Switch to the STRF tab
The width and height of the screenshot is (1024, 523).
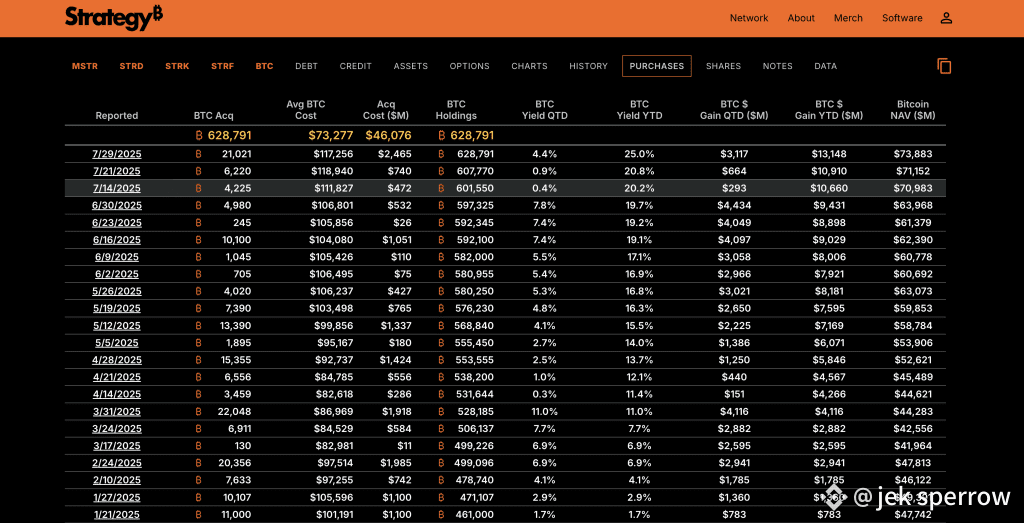(x=222, y=66)
